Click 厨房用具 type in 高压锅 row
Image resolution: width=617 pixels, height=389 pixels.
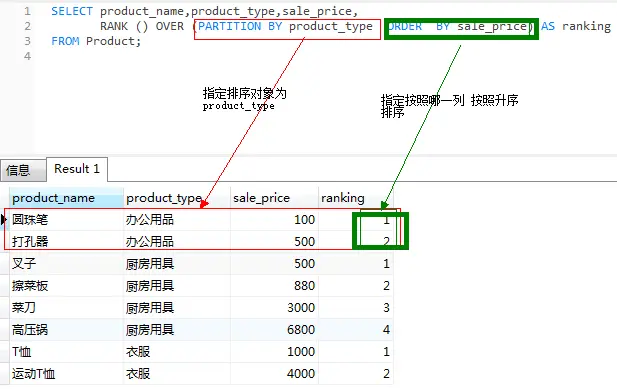(177, 330)
